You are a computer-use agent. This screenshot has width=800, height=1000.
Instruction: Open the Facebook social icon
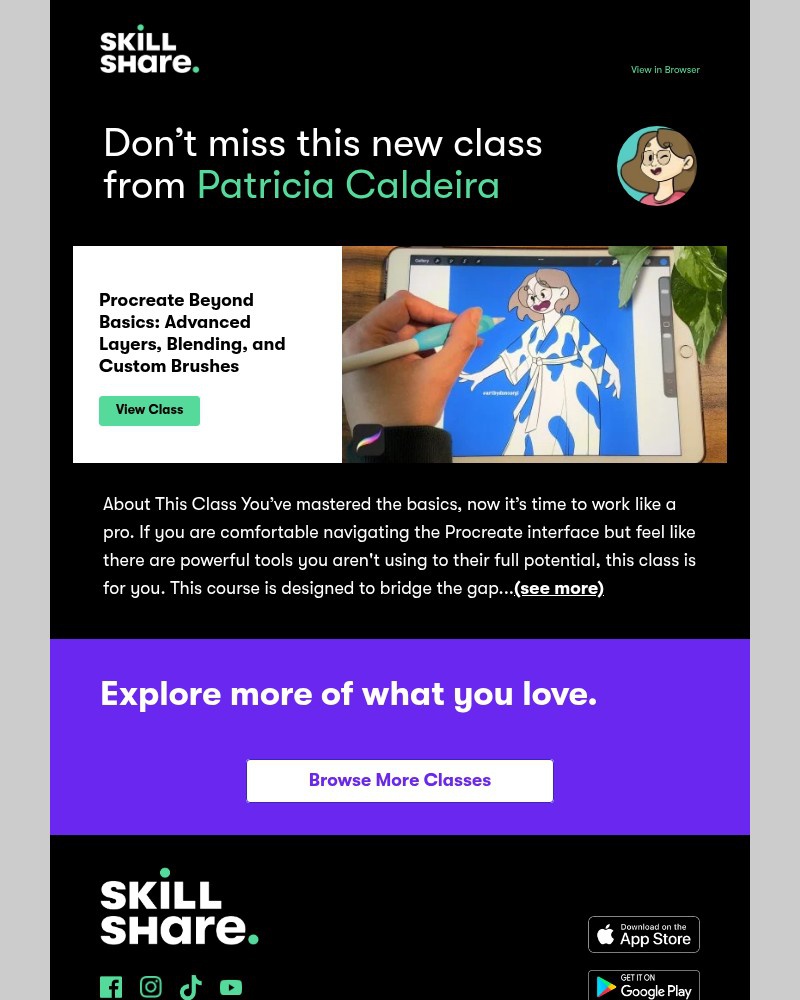coord(111,987)
